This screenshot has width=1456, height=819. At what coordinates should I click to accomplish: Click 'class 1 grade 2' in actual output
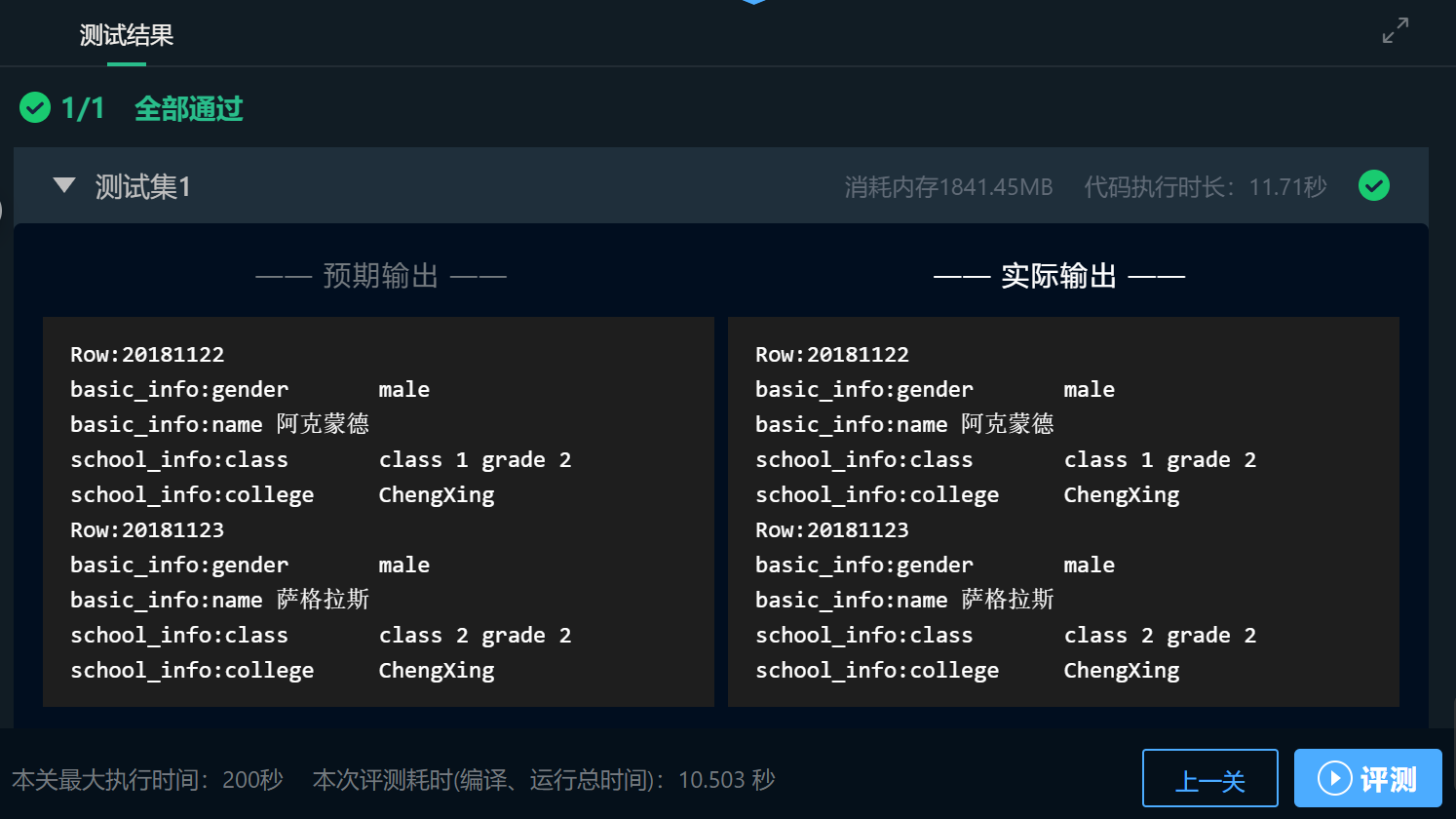click(1160, 460)
